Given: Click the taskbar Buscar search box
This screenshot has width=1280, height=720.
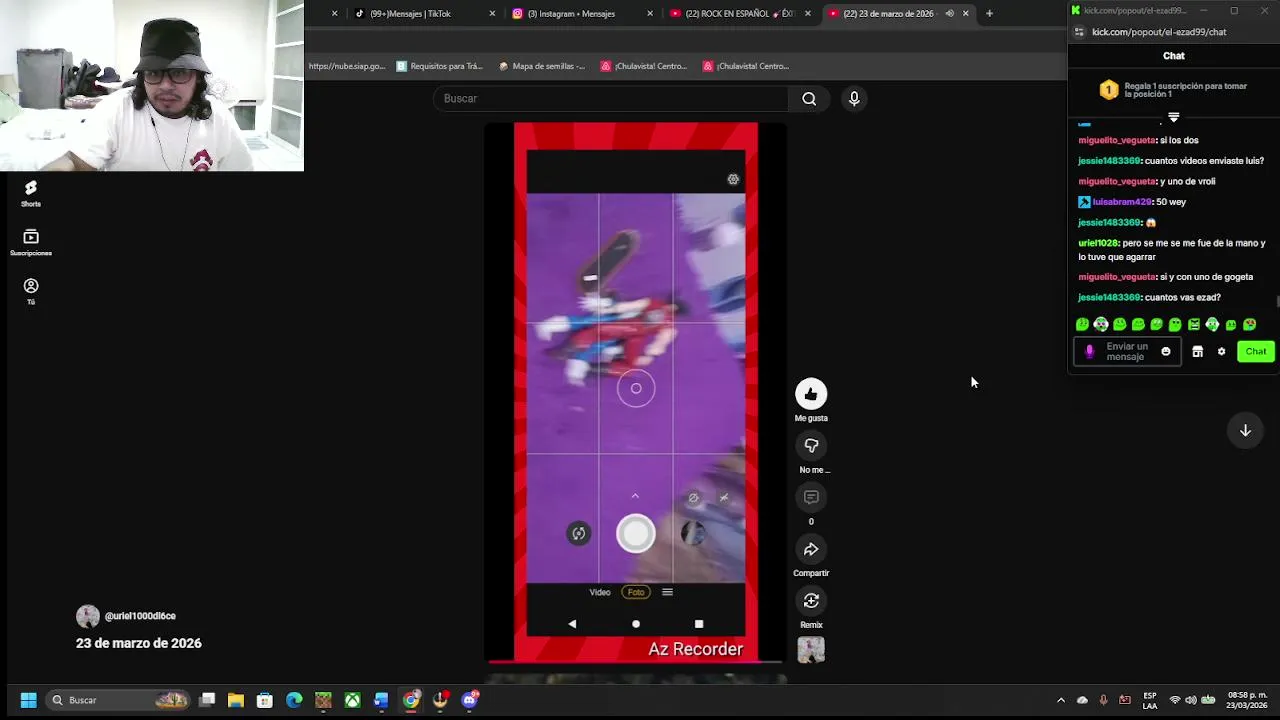Looking at the screenshot, I should (x=118, y=700).
